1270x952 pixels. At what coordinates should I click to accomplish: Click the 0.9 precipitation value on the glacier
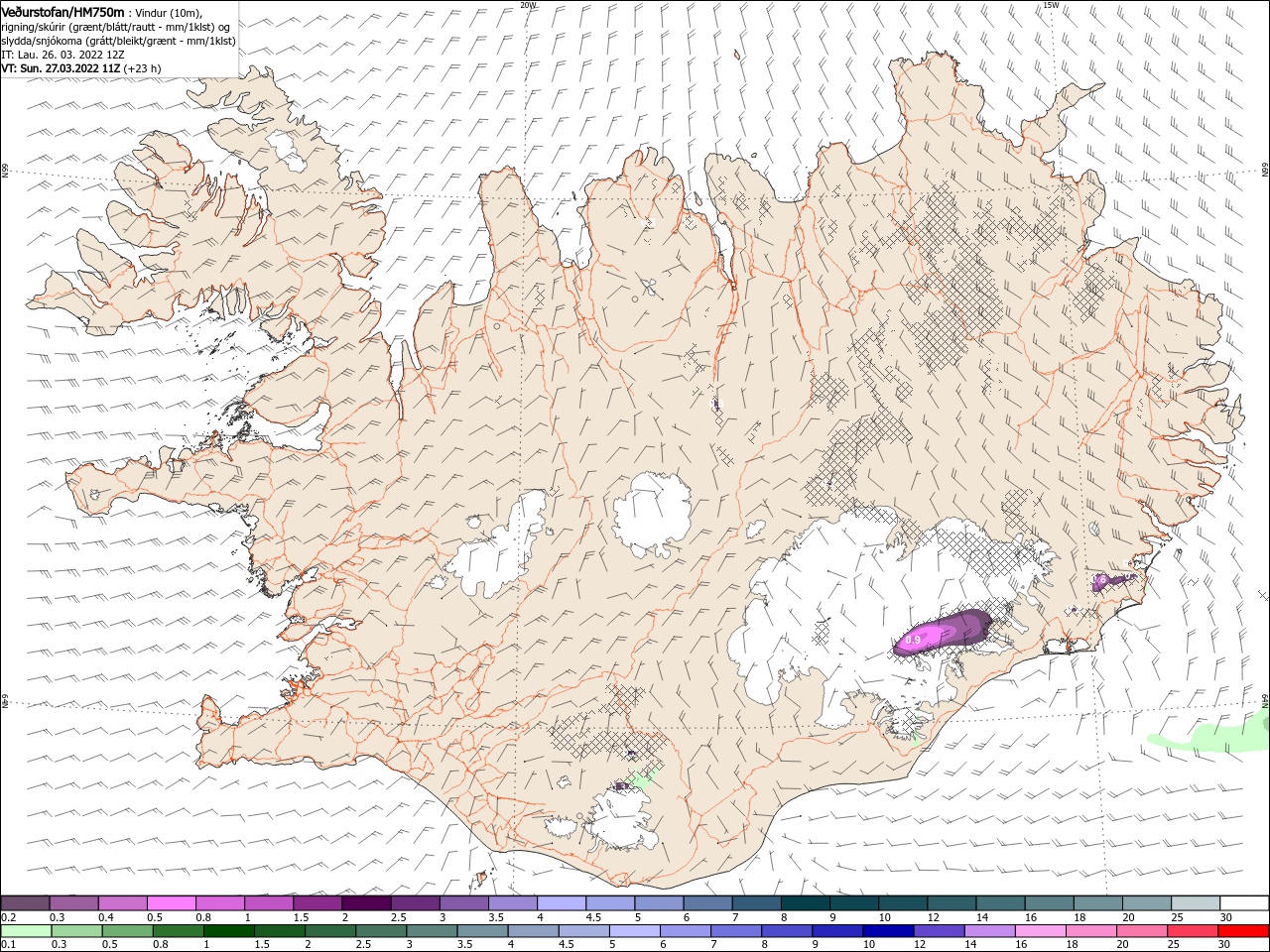[913, 641]
